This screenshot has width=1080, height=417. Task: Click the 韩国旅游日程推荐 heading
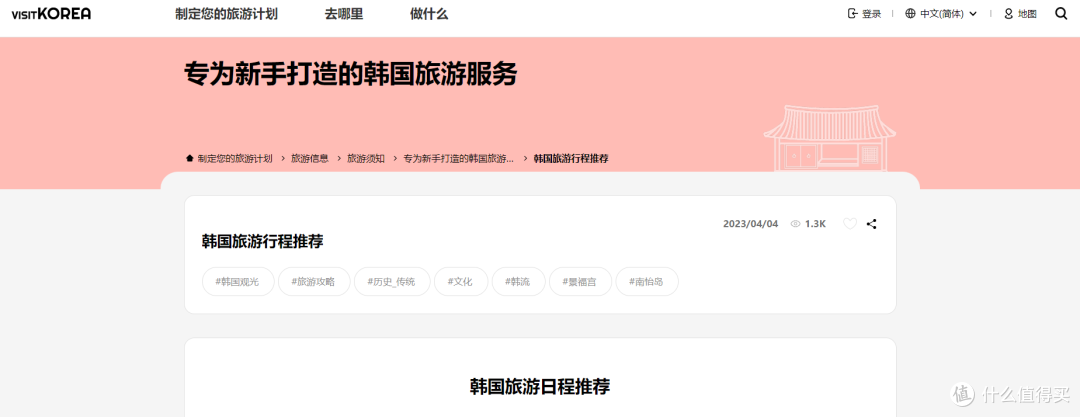[540, 386]
